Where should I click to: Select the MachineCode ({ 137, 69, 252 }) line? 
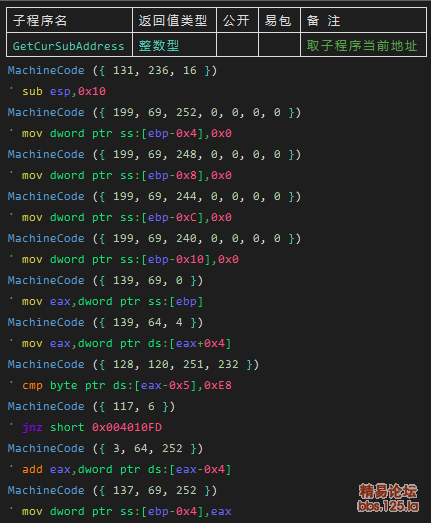tap(112, 491)
